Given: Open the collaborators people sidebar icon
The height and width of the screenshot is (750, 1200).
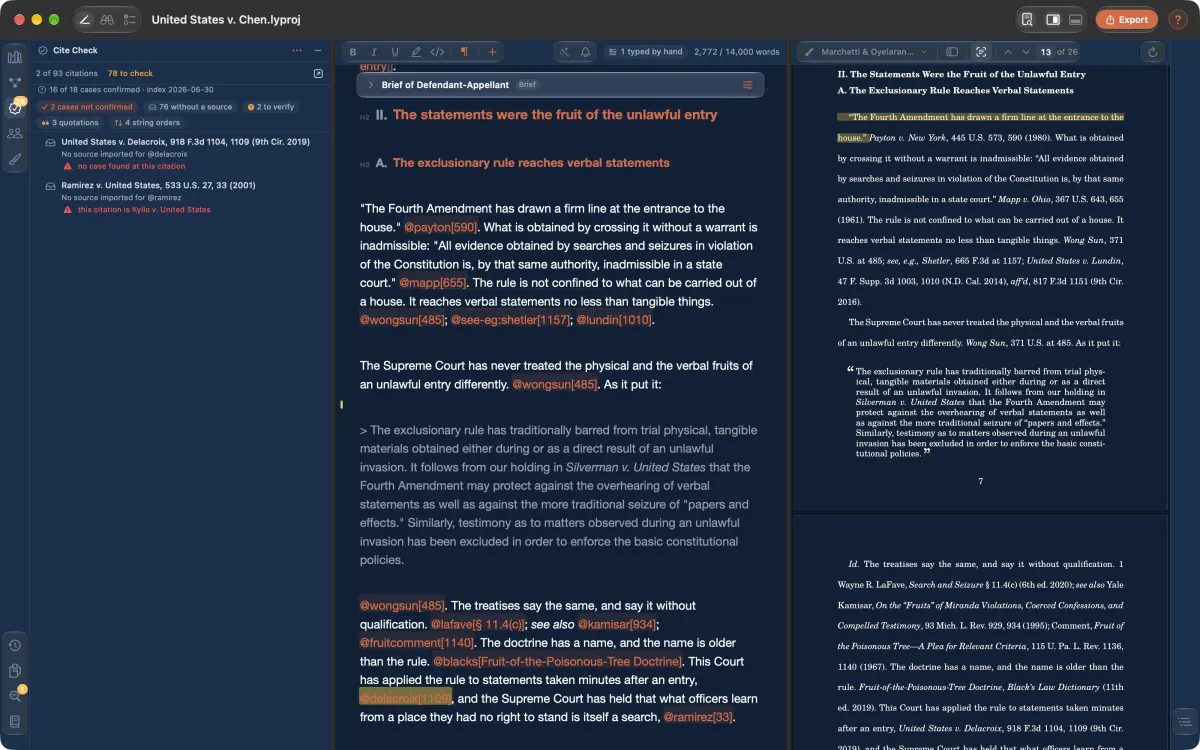Looking at the screenshot, I should click(x=15, y=133).
